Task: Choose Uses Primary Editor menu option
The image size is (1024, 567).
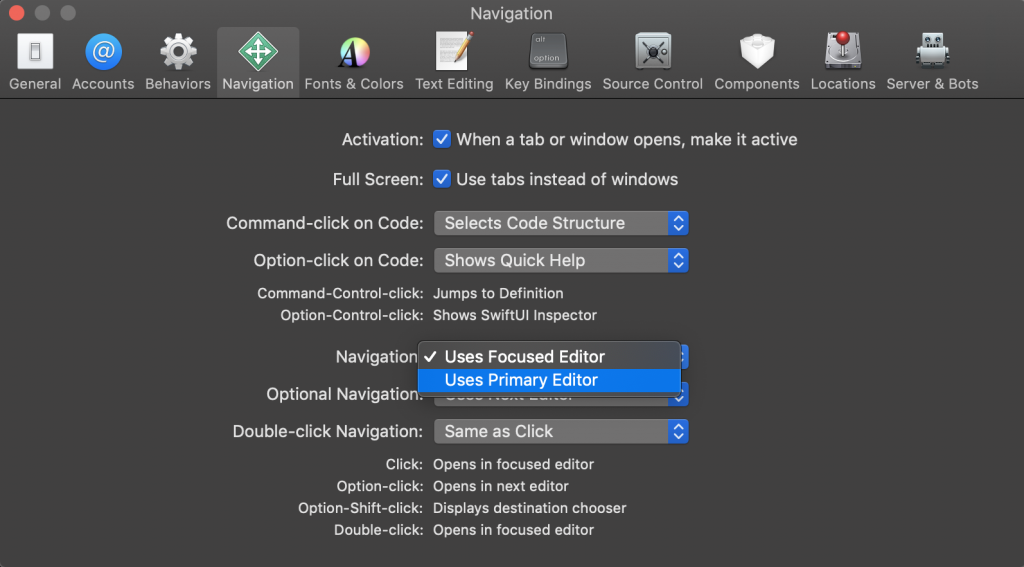Action: (521, 380)
